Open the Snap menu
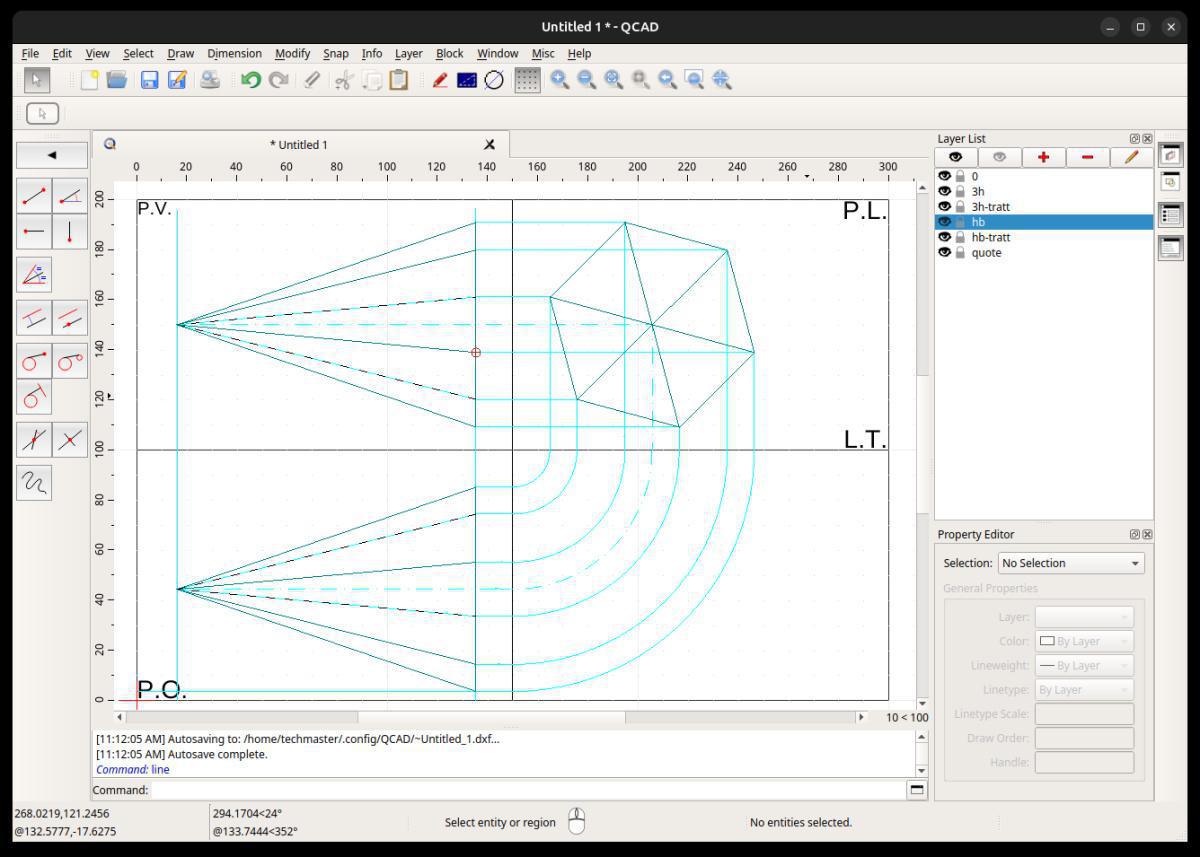 335,53
